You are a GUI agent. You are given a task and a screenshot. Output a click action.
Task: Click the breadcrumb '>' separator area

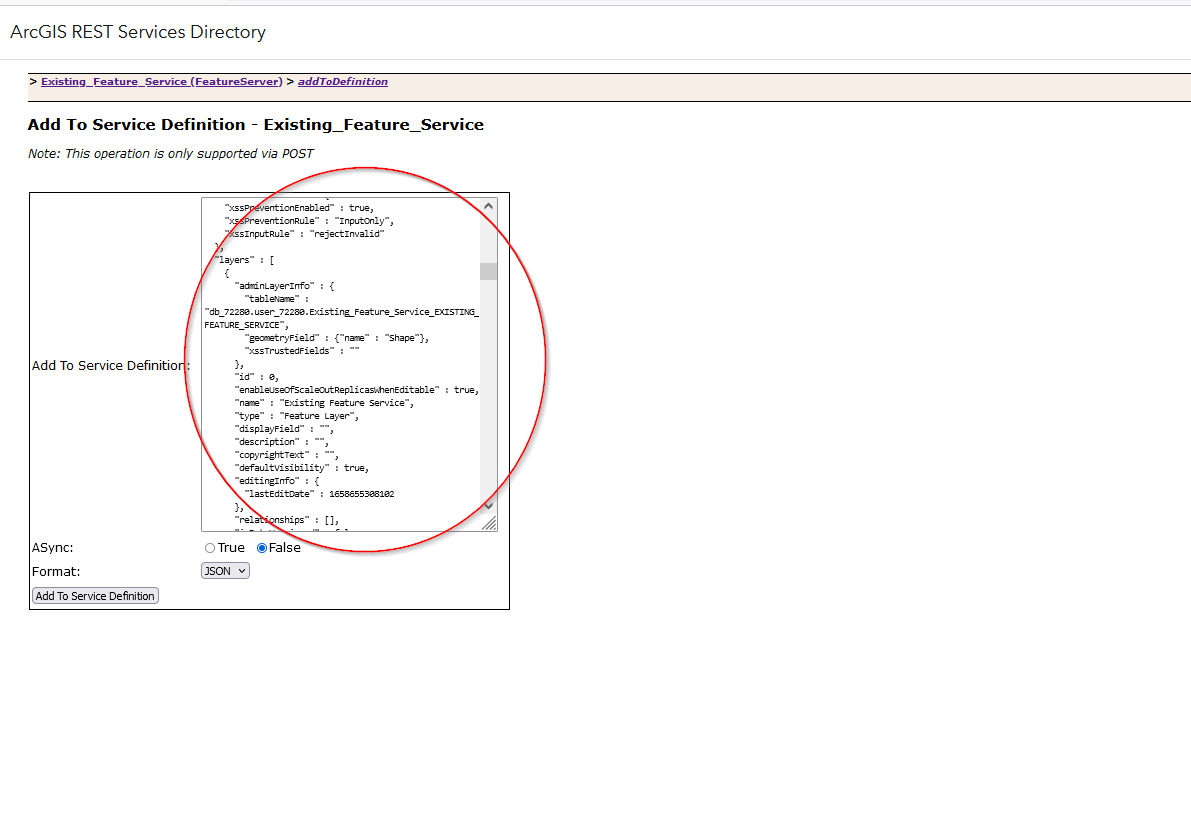coord(34,81)
